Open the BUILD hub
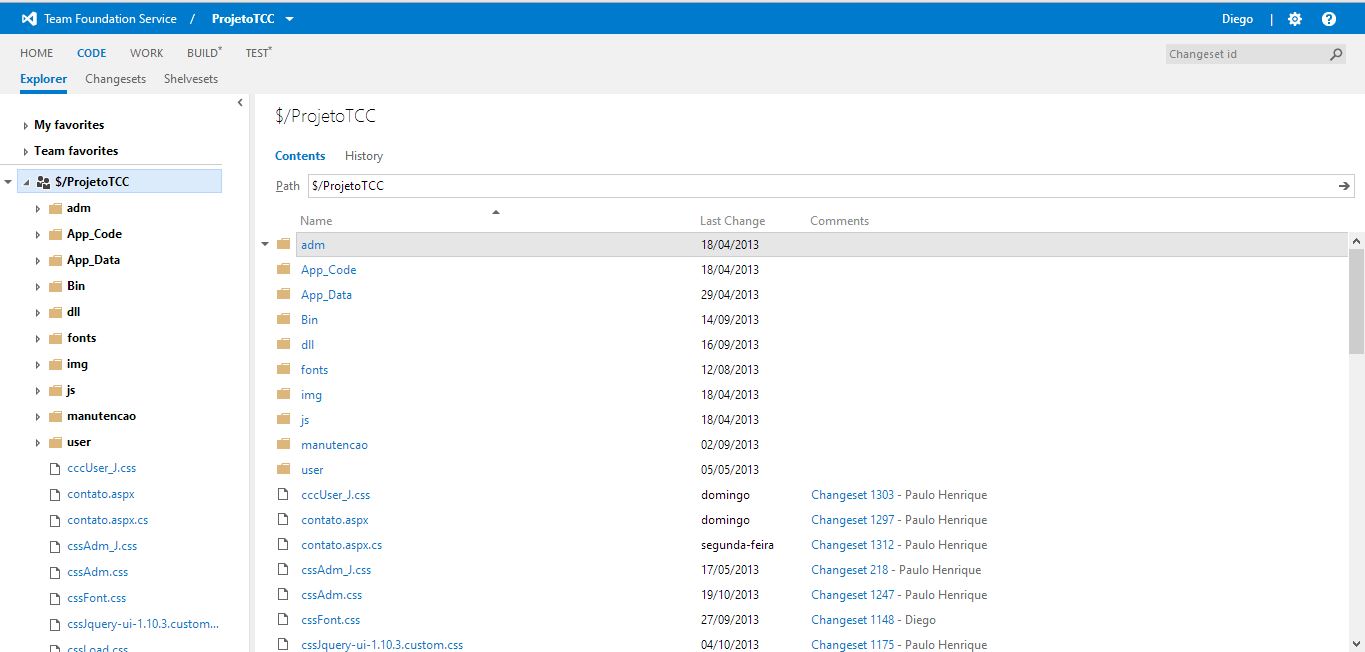The height and width of the screenshot is (652, 1365). tap(204, 53)
